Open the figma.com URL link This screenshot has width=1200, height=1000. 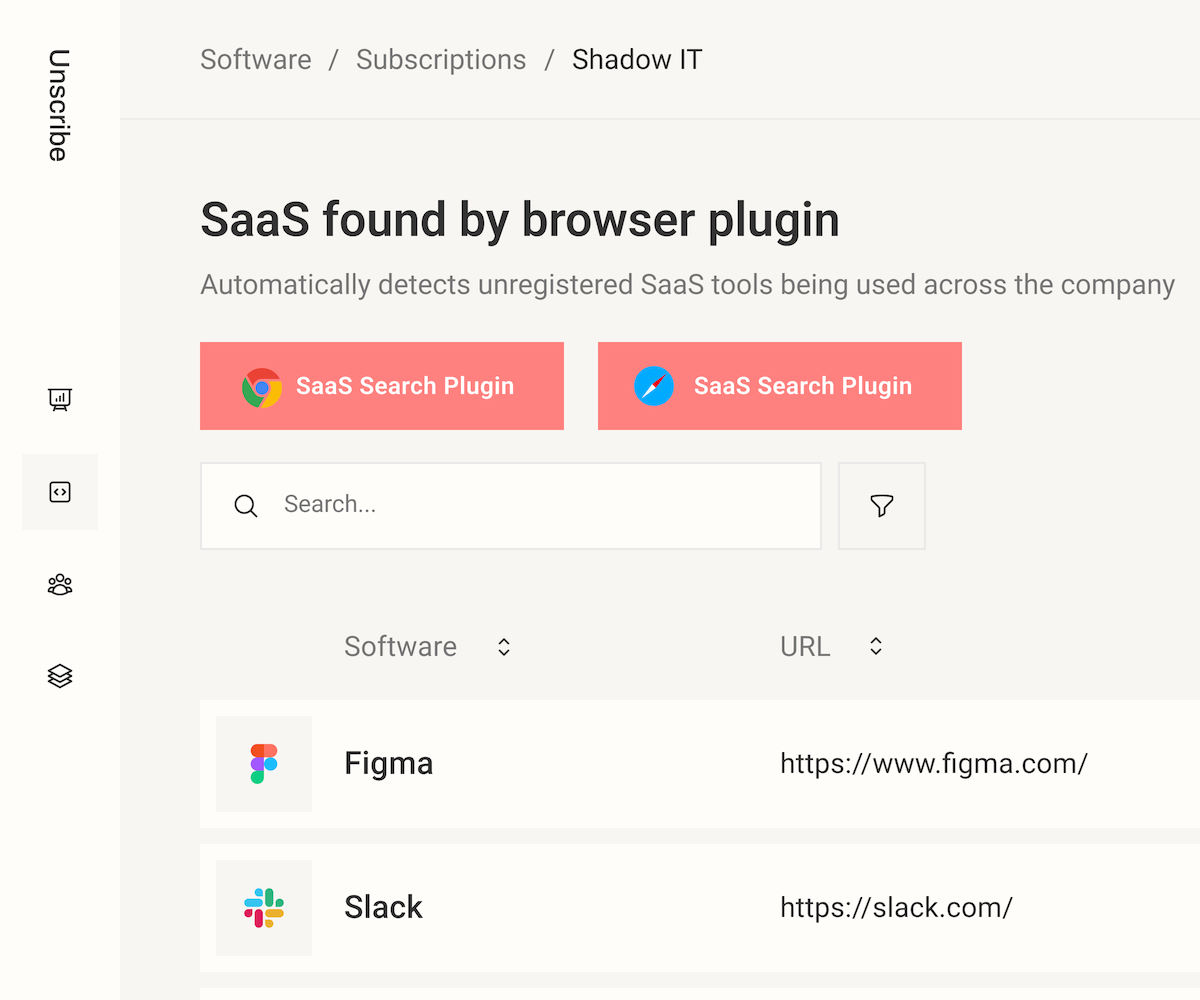934,763
